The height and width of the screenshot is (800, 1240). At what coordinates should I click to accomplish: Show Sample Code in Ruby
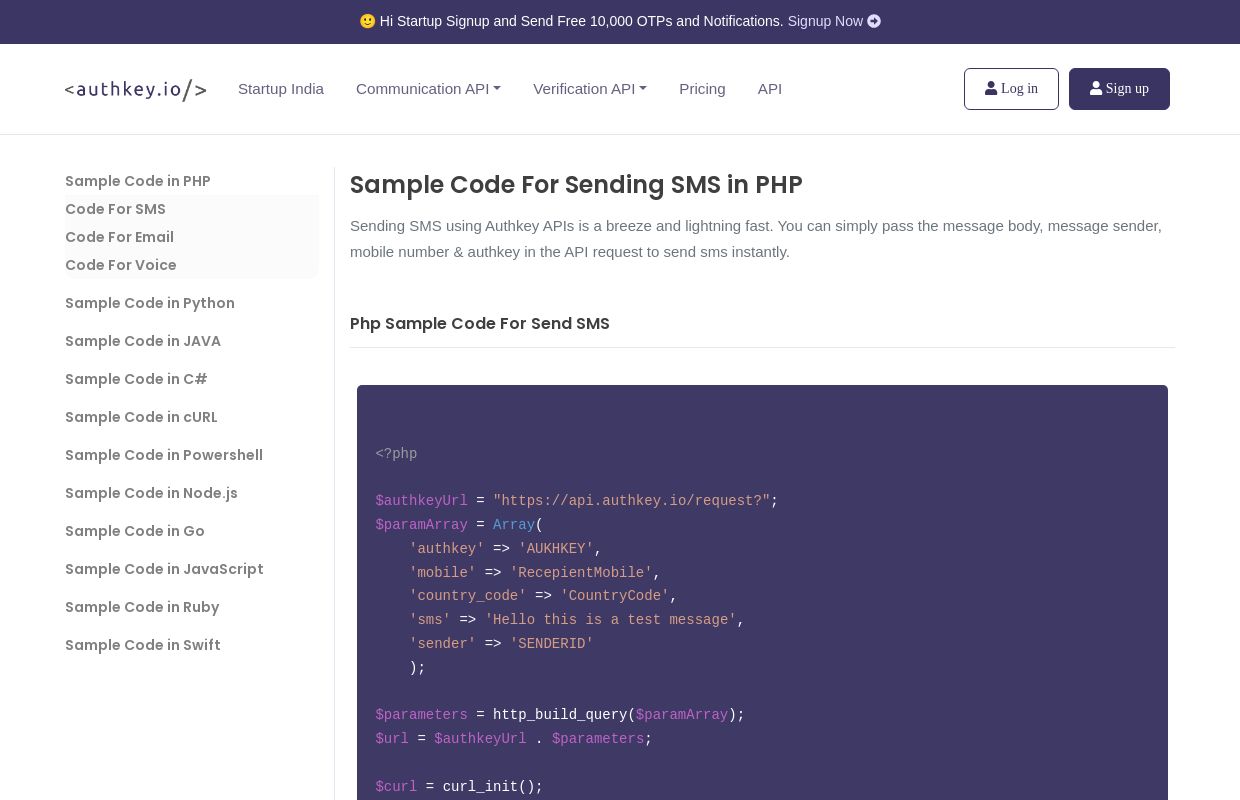pos(142,607)
